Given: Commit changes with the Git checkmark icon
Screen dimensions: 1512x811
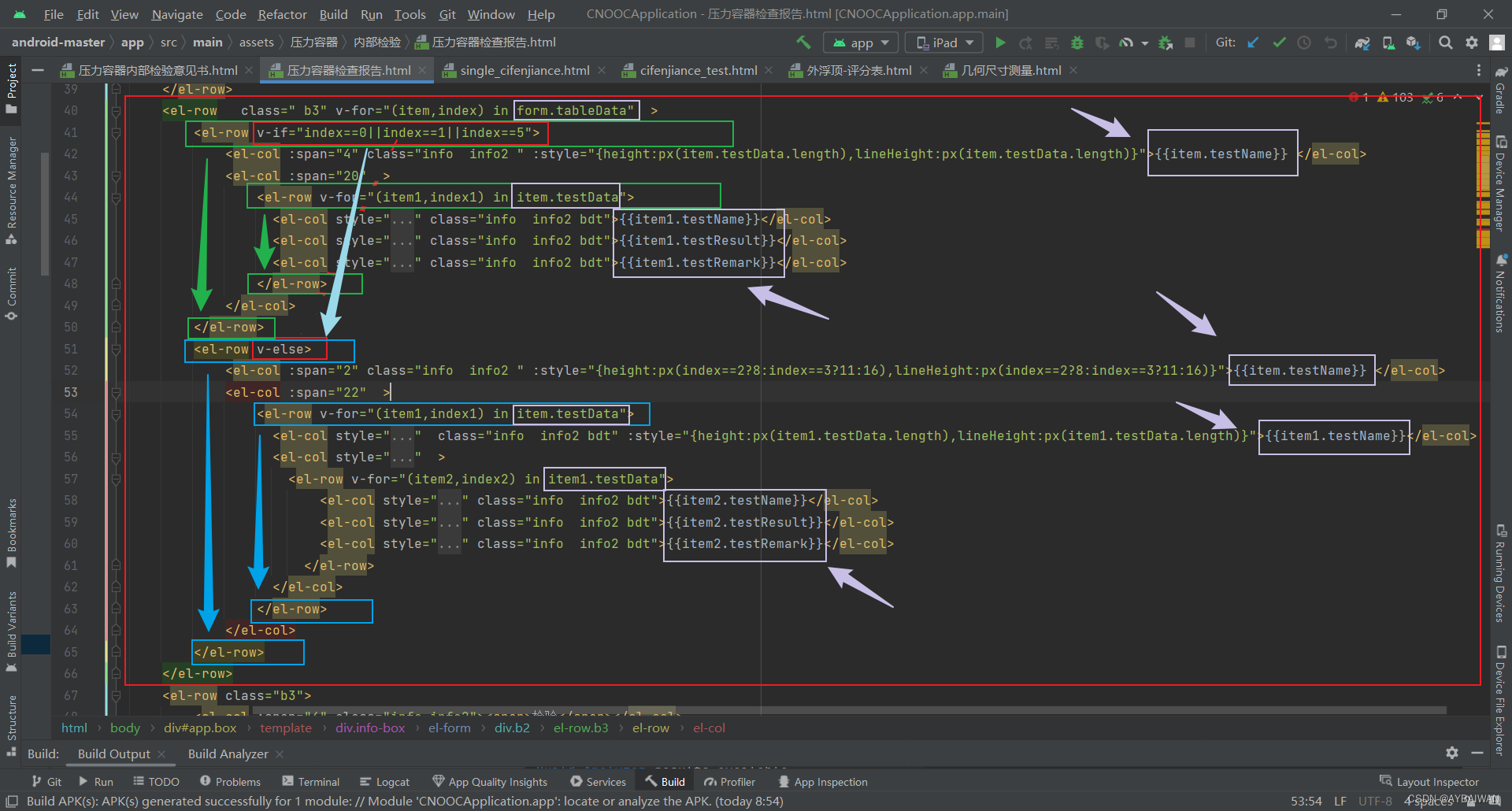Looking at the screenshot, I should (1279, 43).
